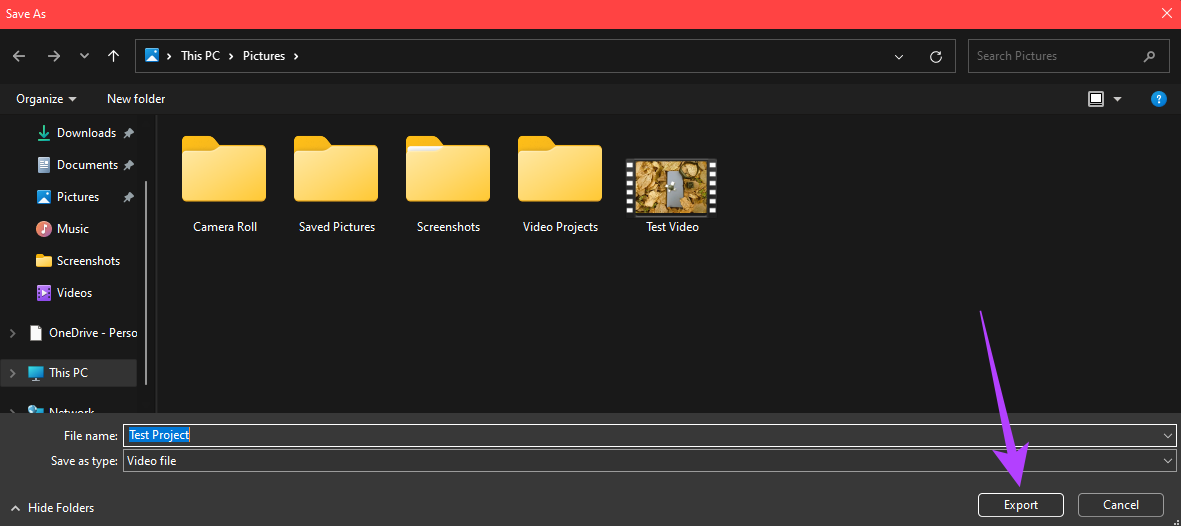Click the Export button

1021,505
